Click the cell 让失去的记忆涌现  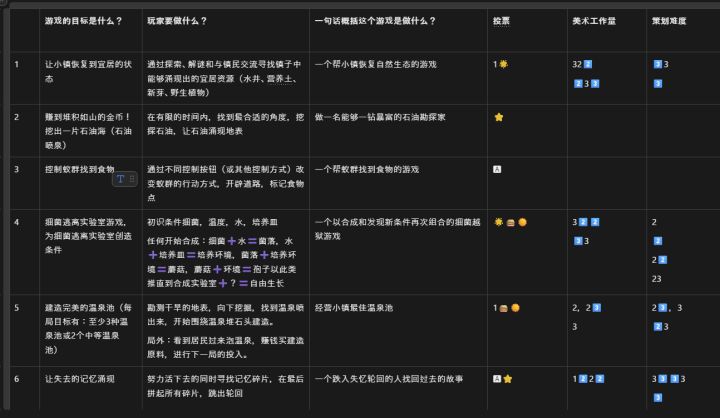click(91, 388)
